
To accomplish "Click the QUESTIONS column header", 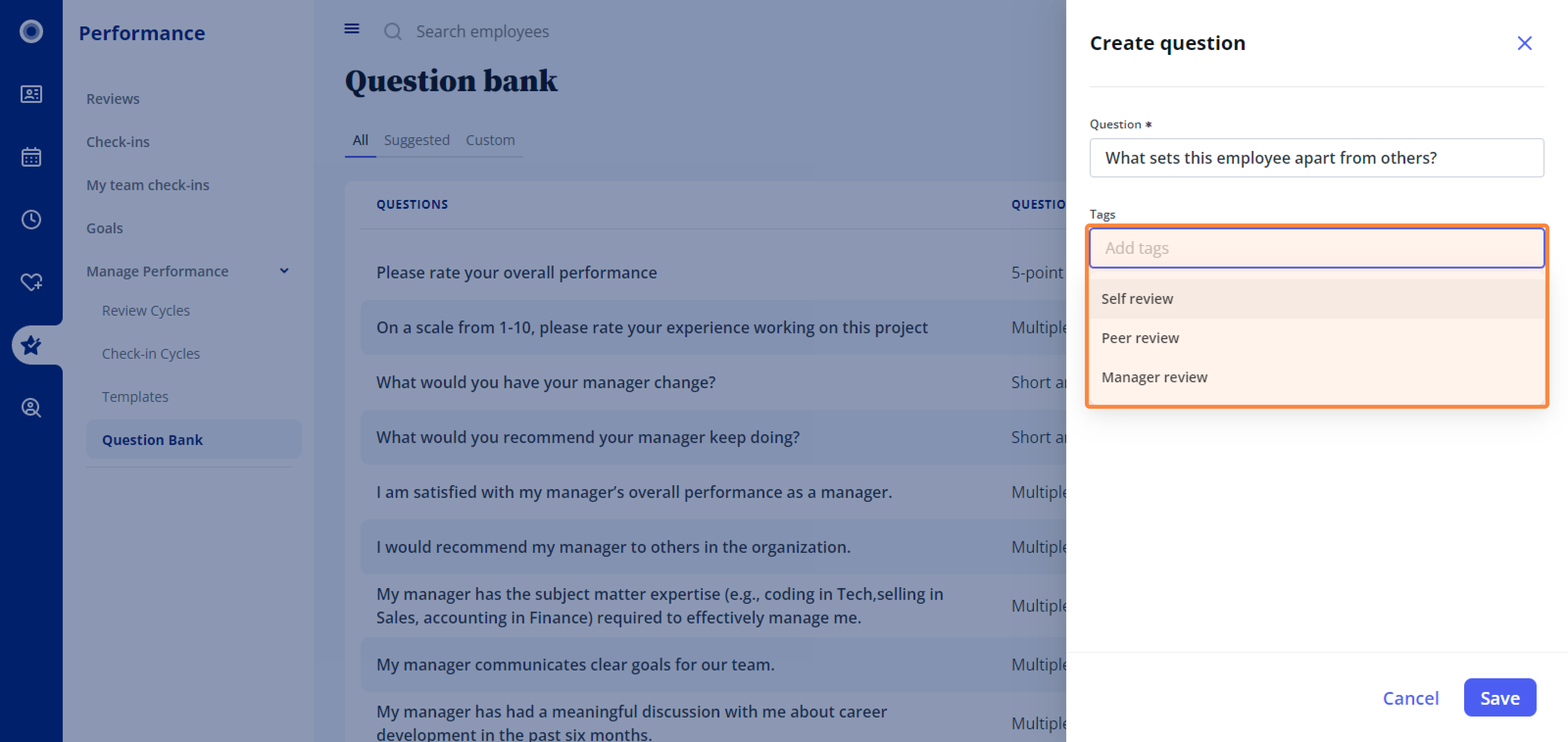I will pos(412,204).
